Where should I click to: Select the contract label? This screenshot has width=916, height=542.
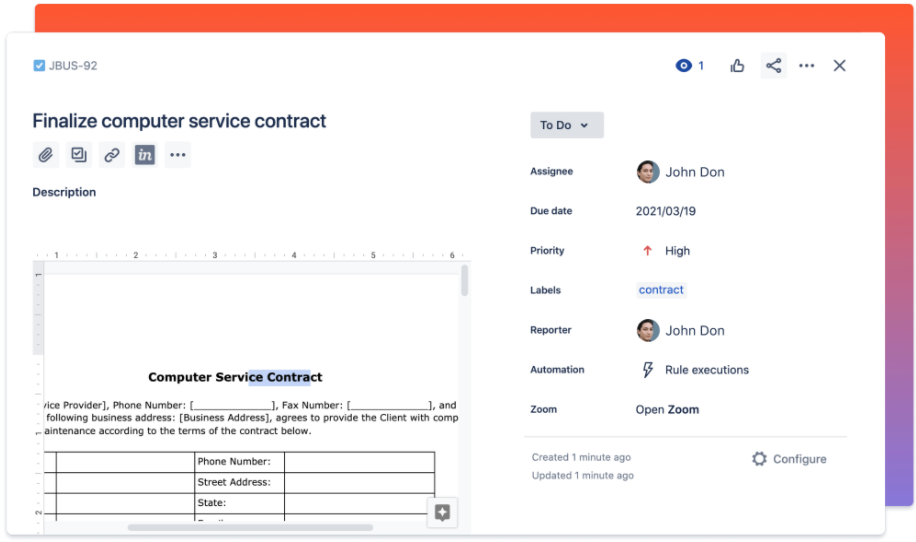coord(661,290)
